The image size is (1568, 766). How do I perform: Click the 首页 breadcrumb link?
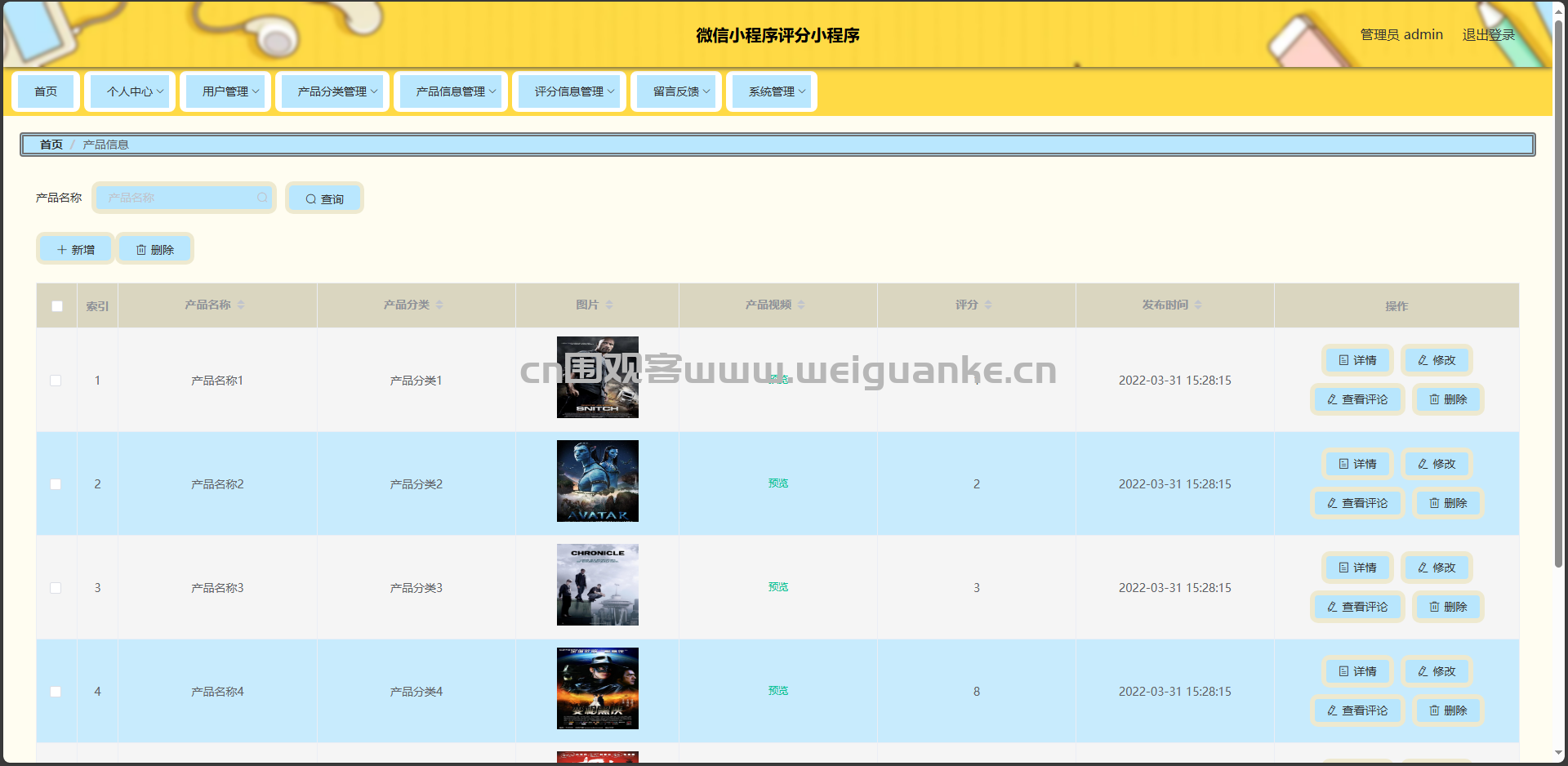[x=51, y=145]
